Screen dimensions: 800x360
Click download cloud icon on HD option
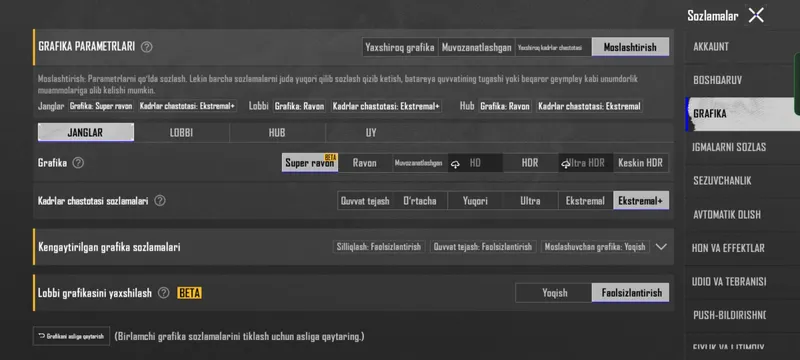click(455, 164)
